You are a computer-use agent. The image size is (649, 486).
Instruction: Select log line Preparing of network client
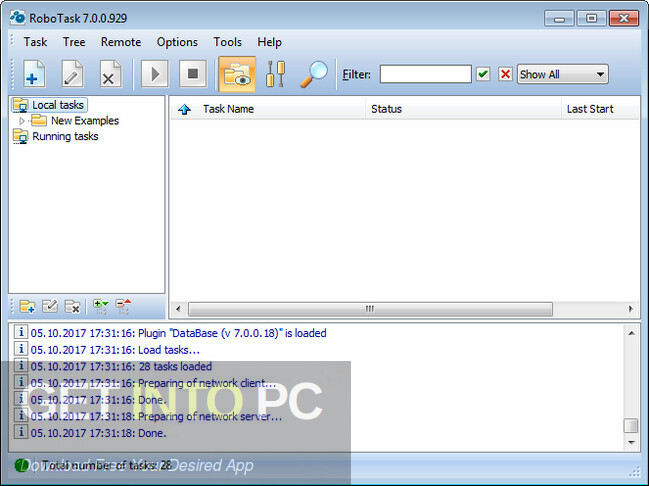tap(153, 383)
